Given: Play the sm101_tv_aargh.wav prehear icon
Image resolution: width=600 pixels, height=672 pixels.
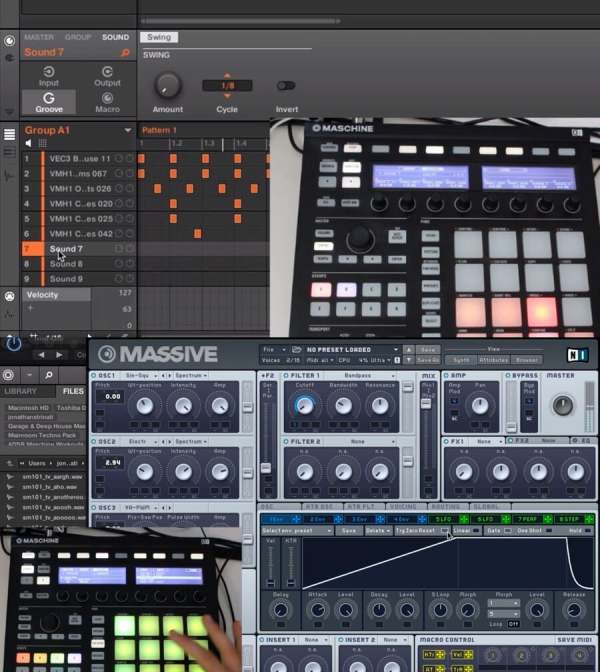Looking at the screenshot, I should (x=9, y=477).
